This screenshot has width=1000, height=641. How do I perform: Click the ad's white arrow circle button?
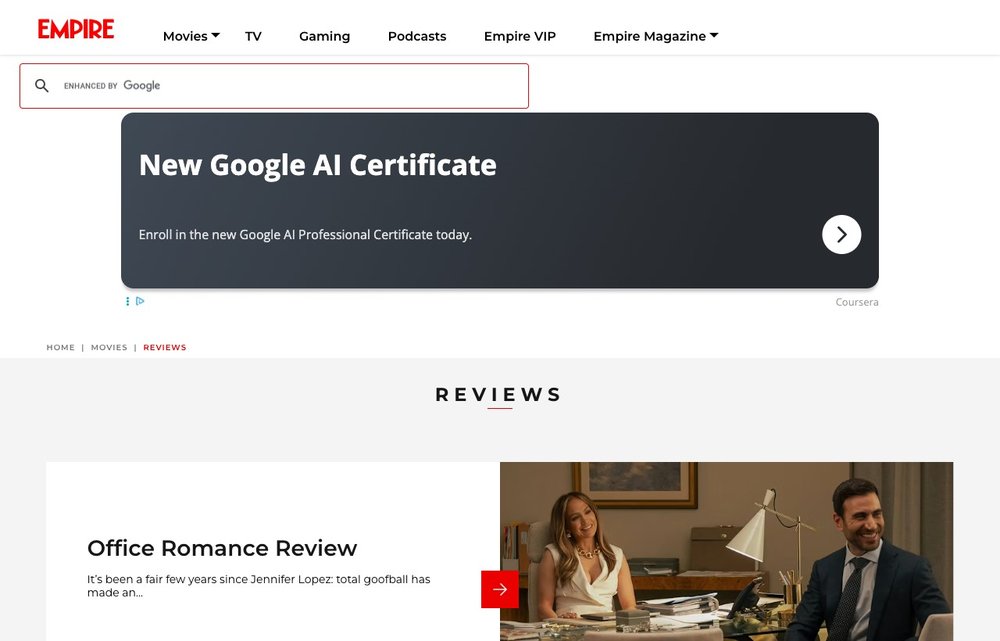click(x=841, y=234)
